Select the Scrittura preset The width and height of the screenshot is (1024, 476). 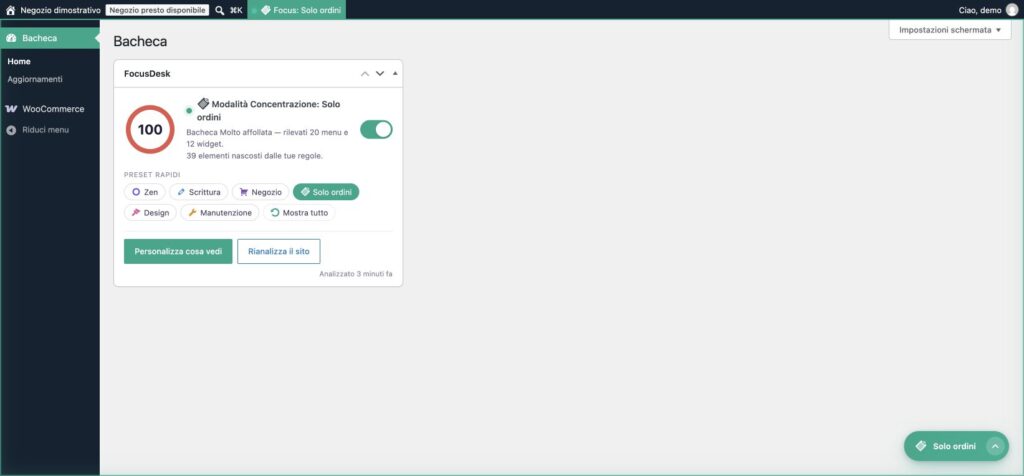[x=199, y=192]
